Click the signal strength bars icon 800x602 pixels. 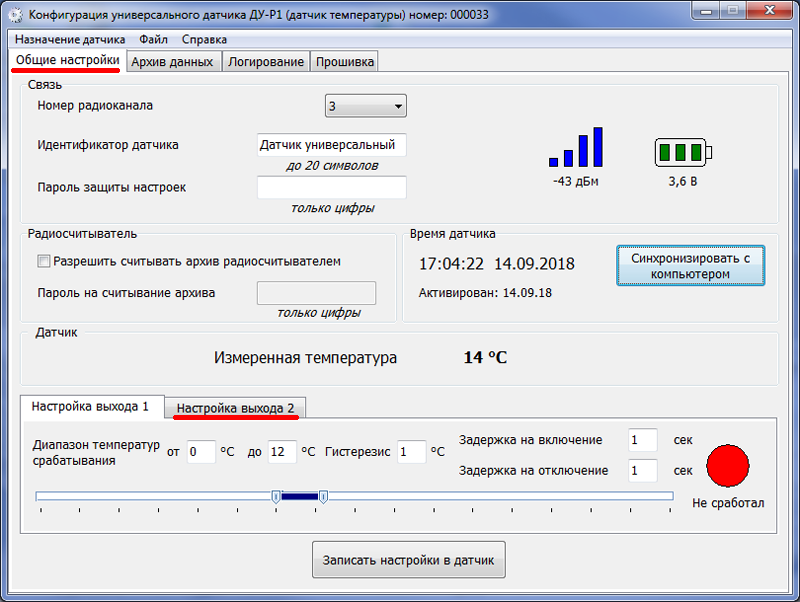pyautogui.click(x=576, y=147)
